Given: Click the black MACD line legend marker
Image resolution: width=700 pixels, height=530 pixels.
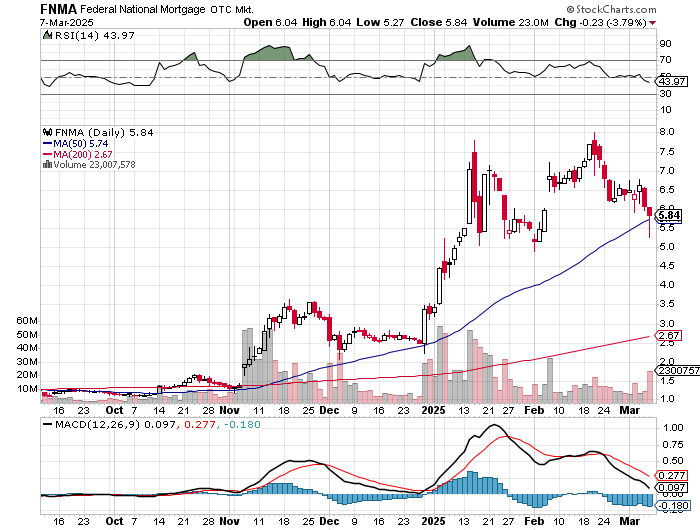Looking at the screenshot, I should 47,424.
